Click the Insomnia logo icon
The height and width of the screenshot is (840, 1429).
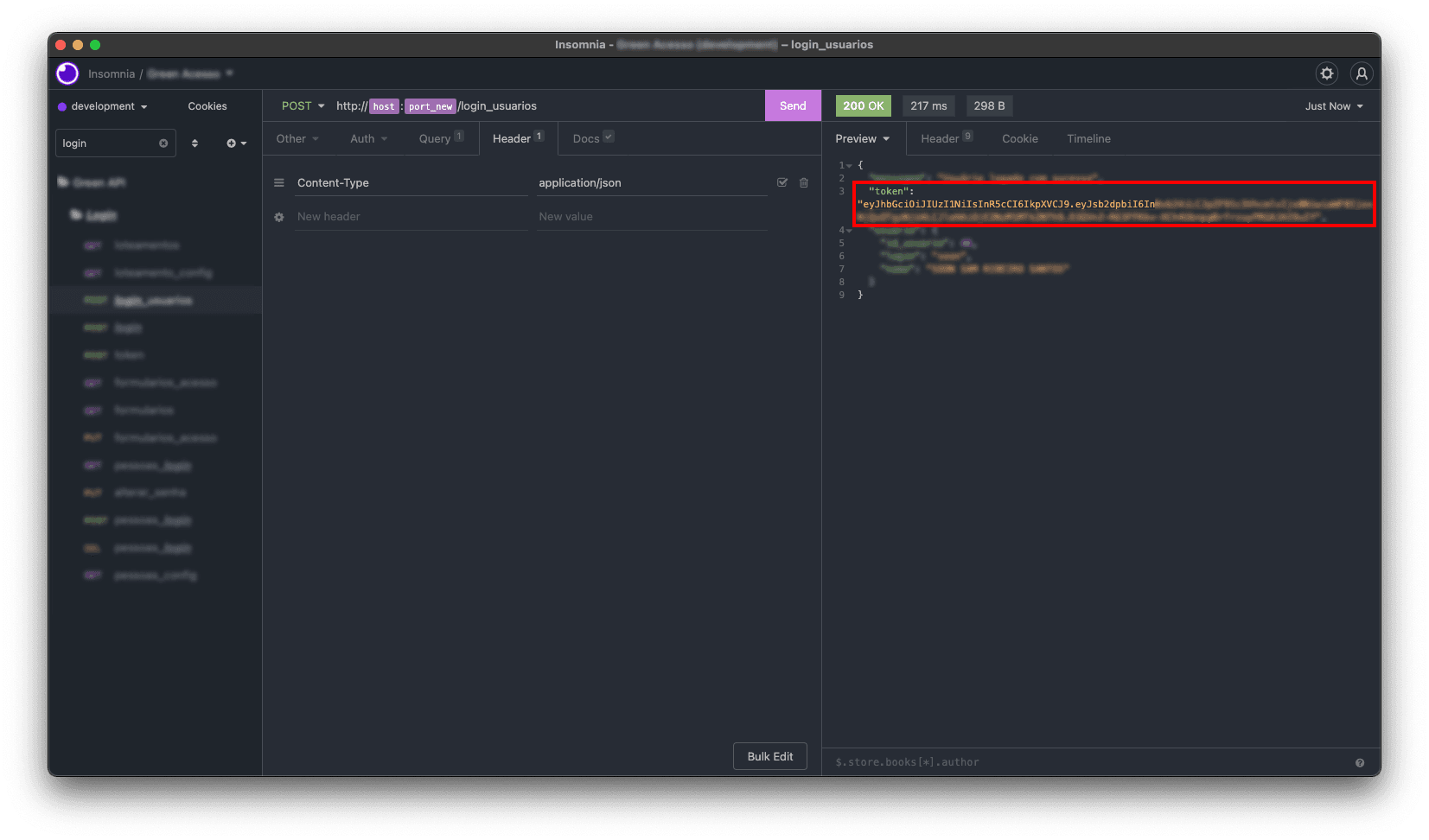coord(67,74)
